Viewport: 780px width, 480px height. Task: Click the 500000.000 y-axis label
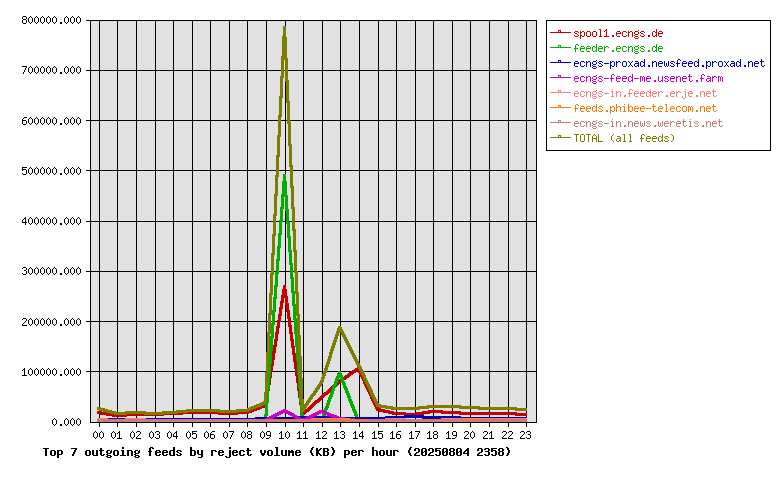tap(51, 171)
